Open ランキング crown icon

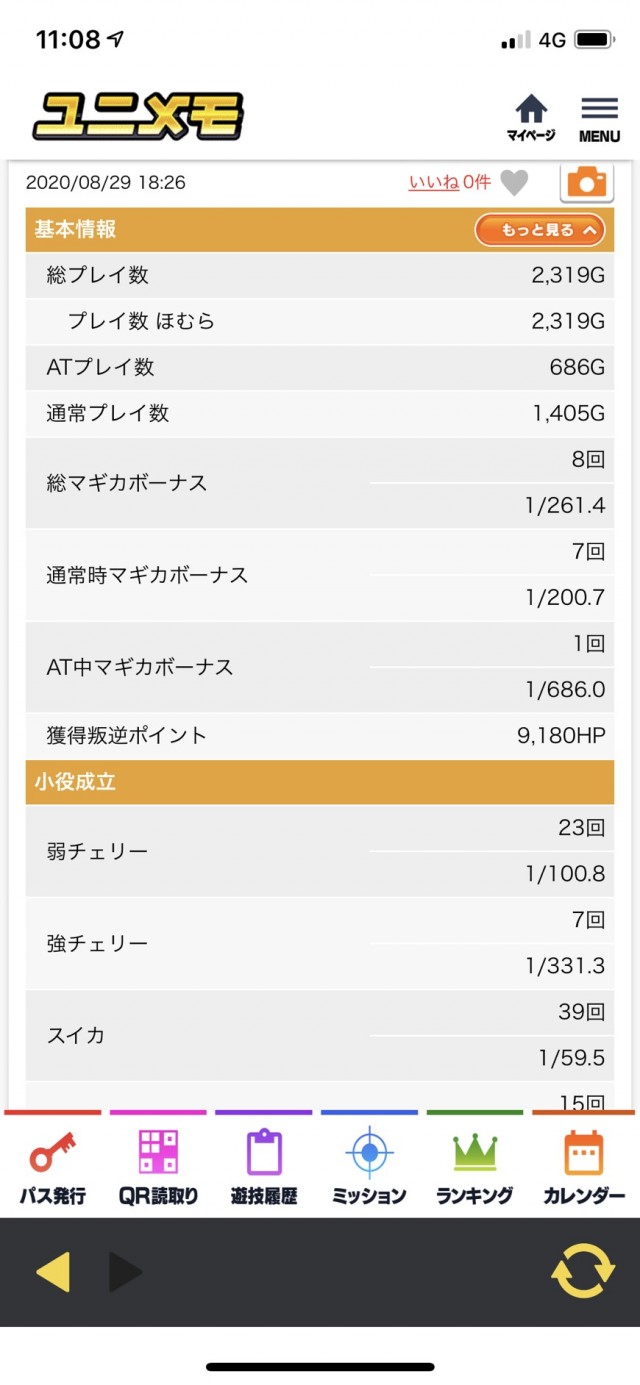pos(475,1164)
